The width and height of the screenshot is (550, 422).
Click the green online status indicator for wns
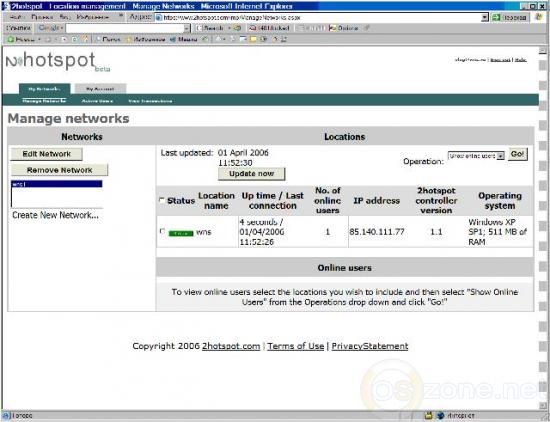pos(181,233)
